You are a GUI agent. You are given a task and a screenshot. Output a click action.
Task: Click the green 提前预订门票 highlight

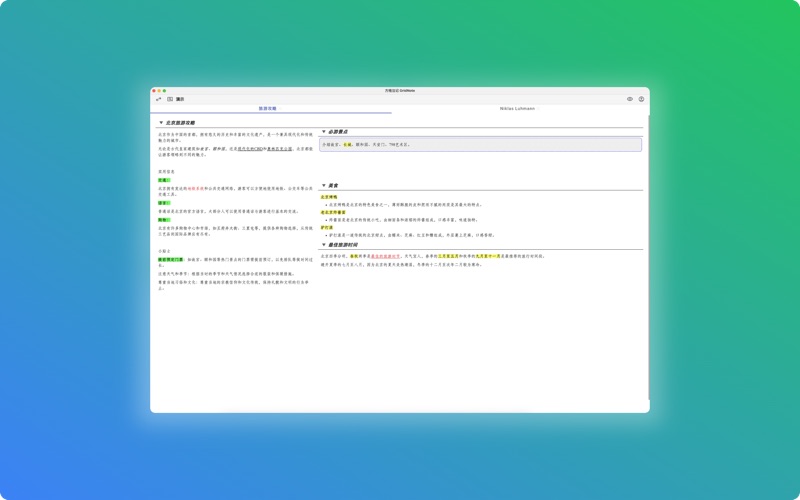coord(170,259)
